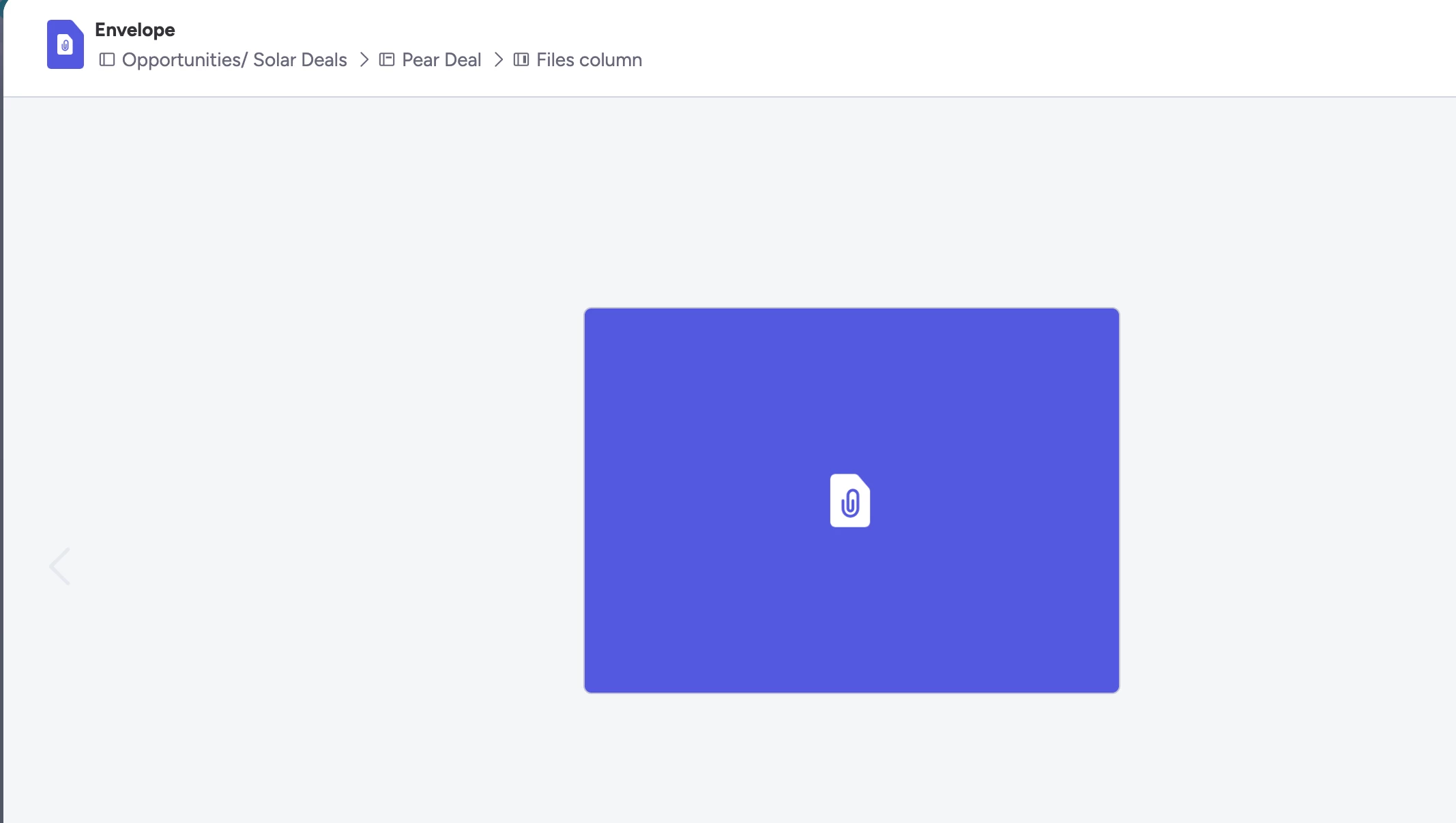The width and height of the screenshot is (1456, 823).
Task: Click the column icon beside Files column
Action: [521, 60]
